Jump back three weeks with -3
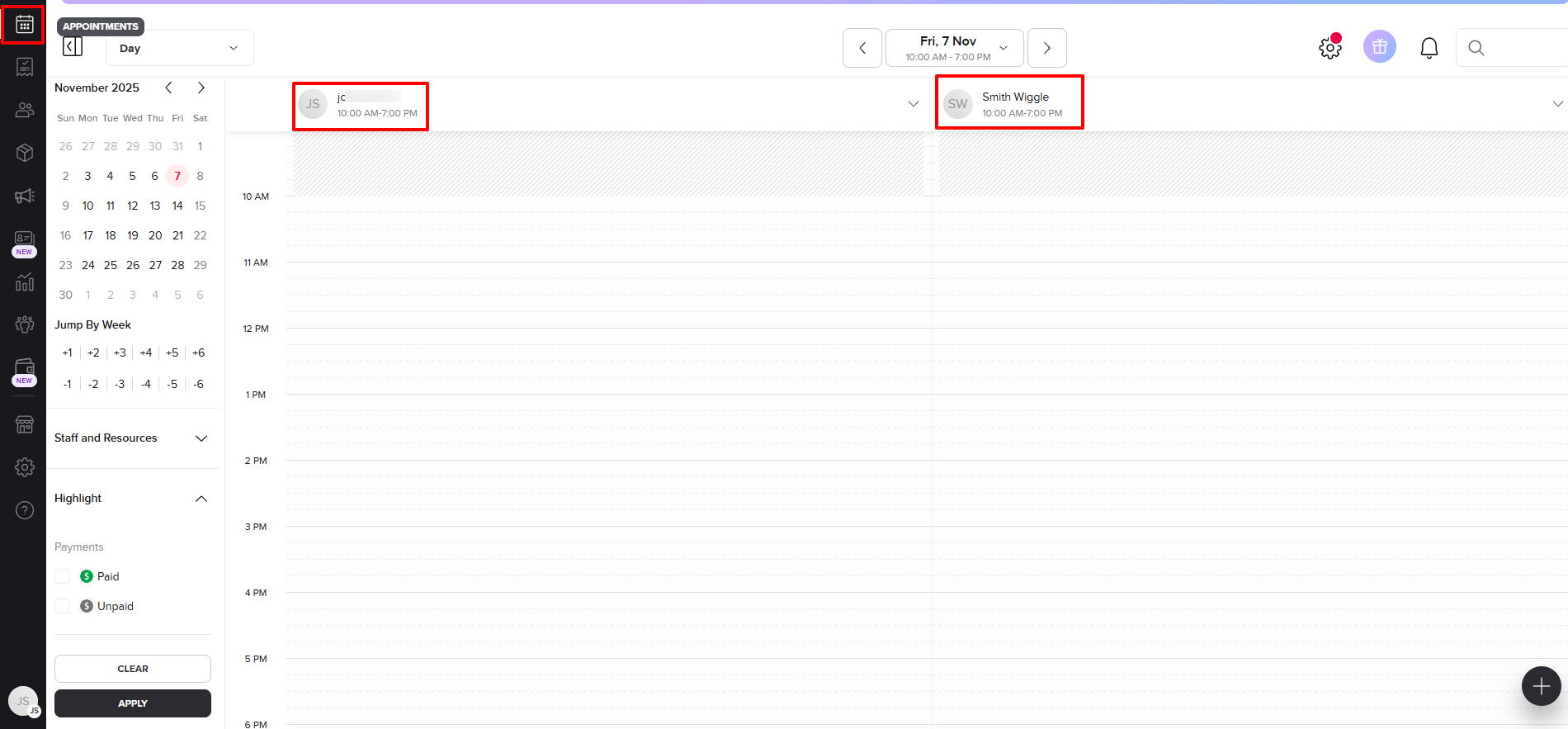 coord(120,384)
